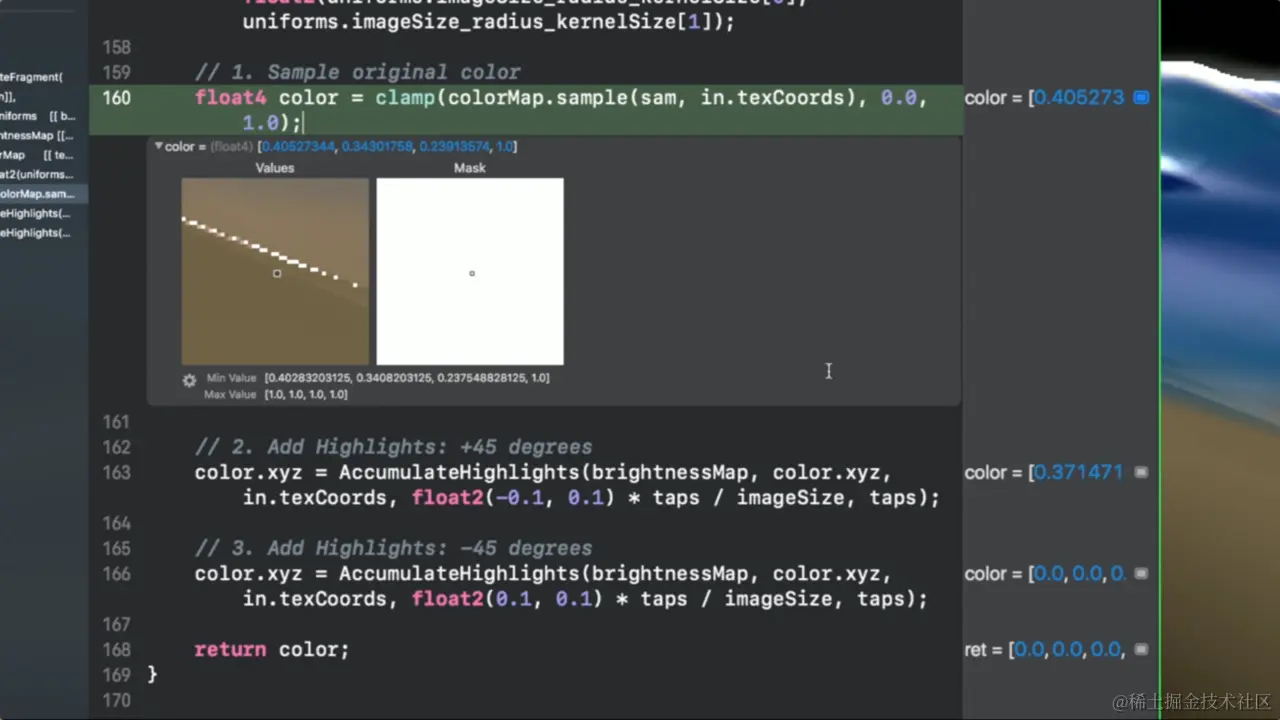
Task: Select the pixel marker in the Mask image
Action: click(472, 273)
